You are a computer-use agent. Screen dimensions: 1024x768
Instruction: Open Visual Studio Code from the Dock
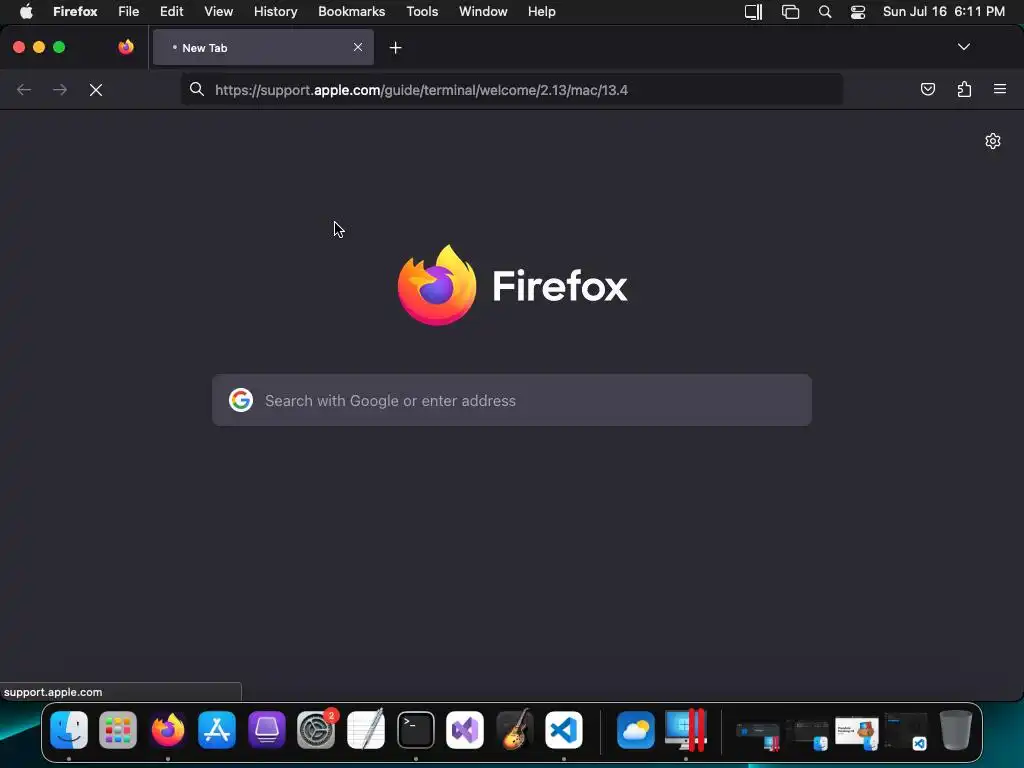[x=564, y=730]
